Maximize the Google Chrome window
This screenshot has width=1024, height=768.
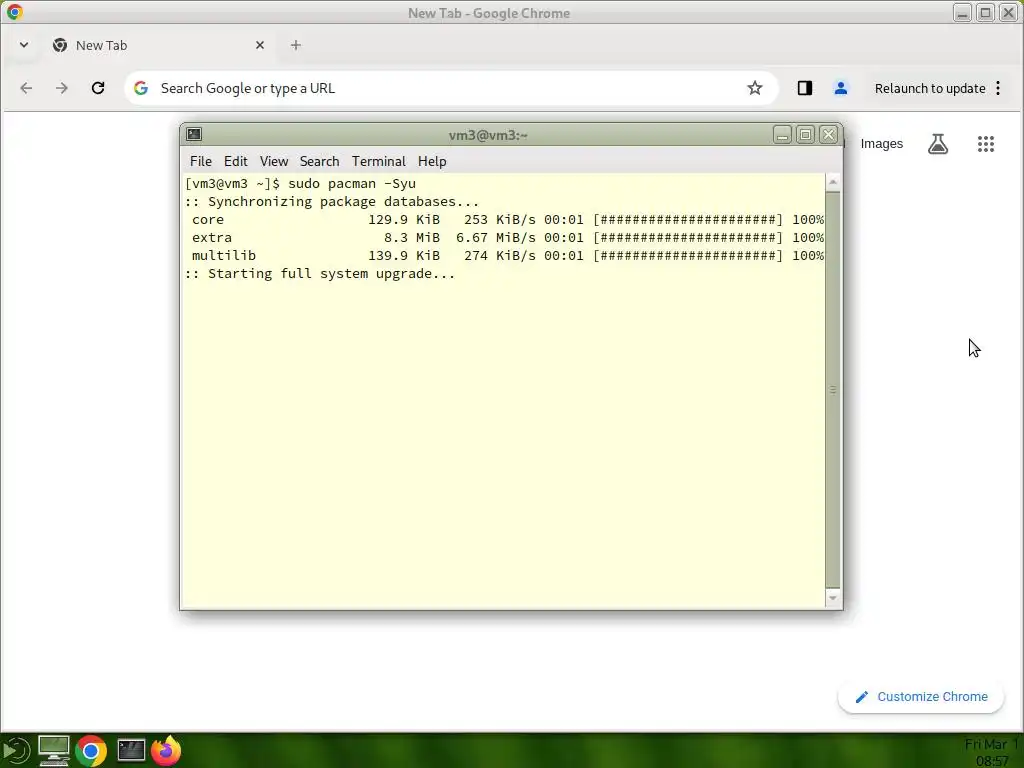coord(985,12)
